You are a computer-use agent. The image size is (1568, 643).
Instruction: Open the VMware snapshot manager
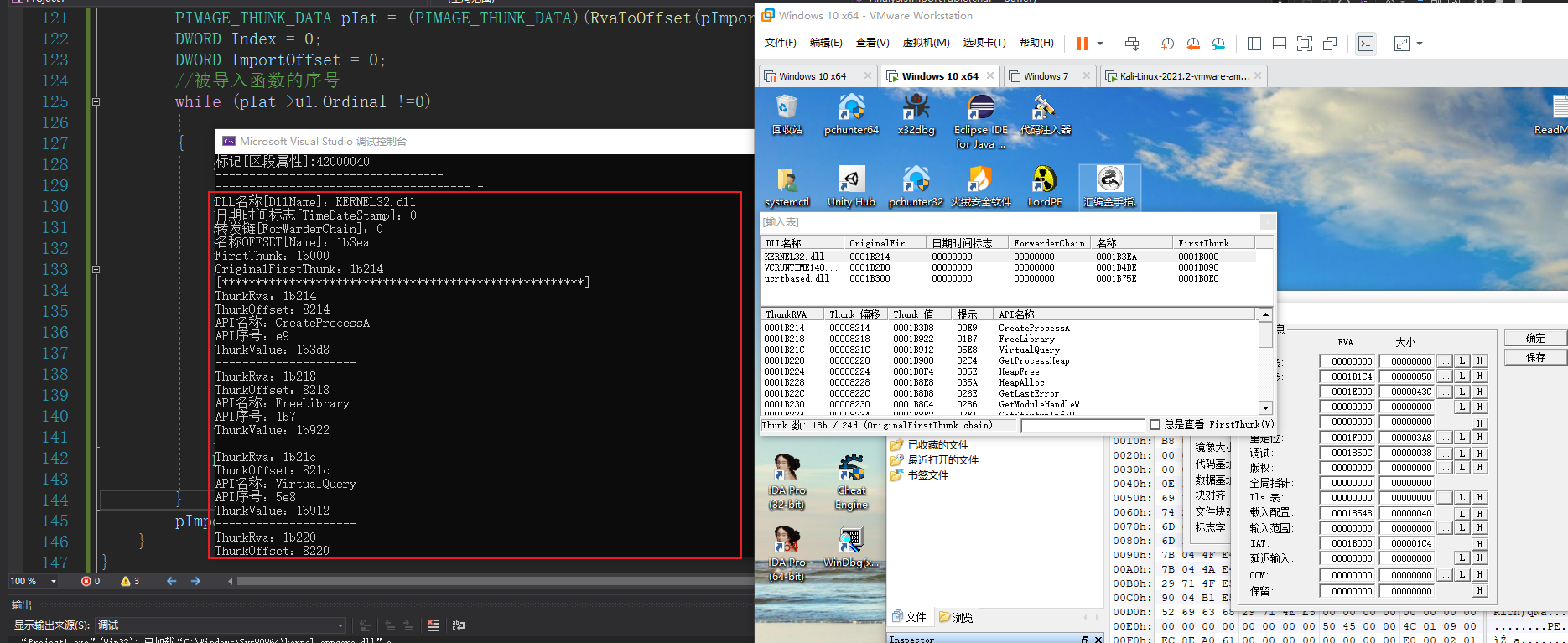tap(1218, 44)
